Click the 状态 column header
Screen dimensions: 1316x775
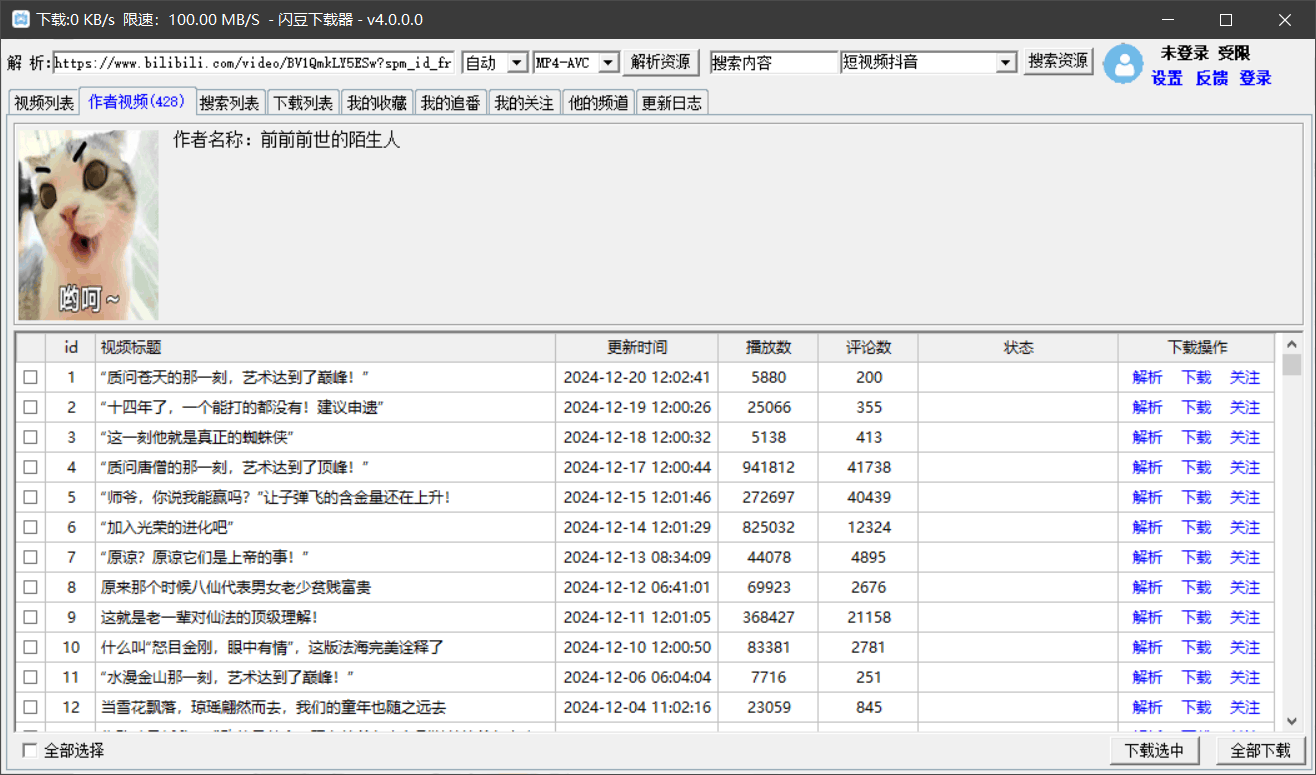click(1018, 348)
